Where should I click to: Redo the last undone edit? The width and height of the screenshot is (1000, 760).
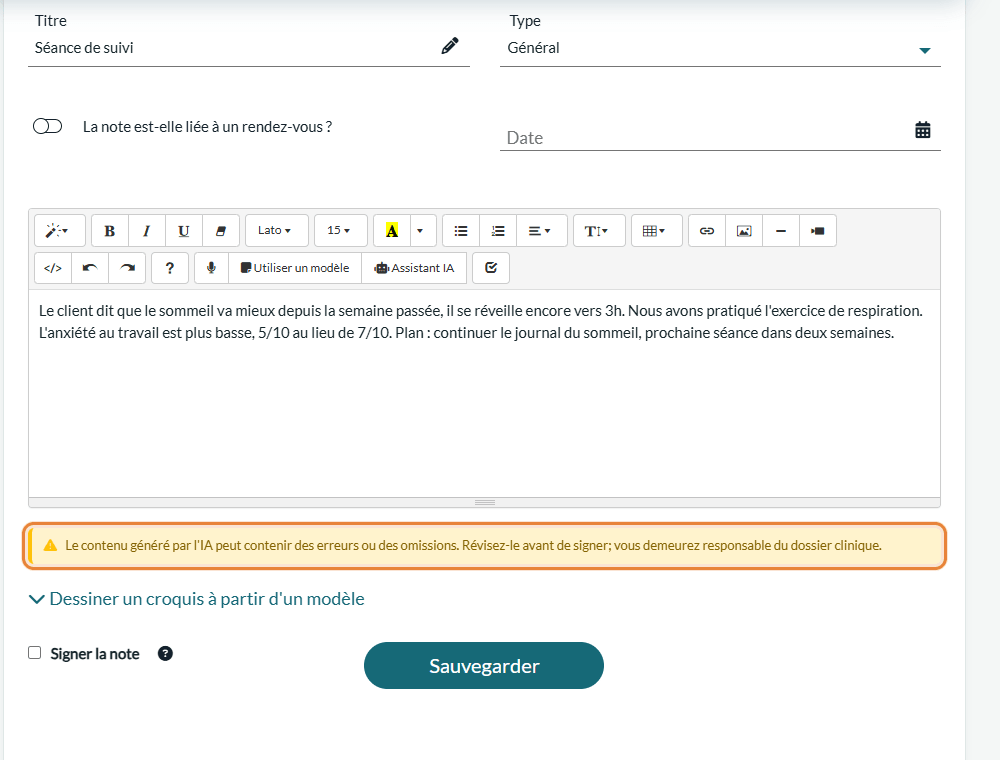(127, 268)
